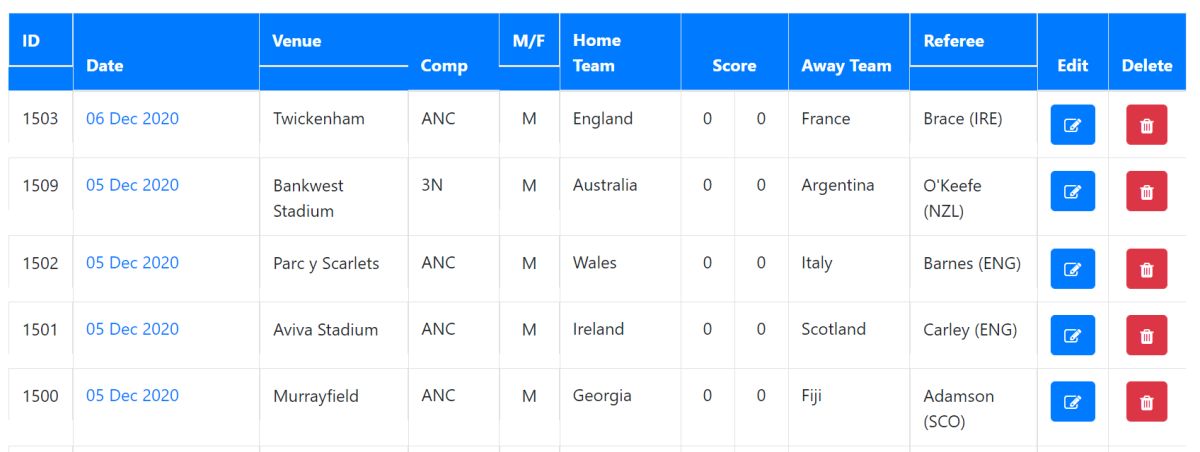Delete the Georgia vs Fiji fixture
Screen dimensions: 1200x452
1146,402
